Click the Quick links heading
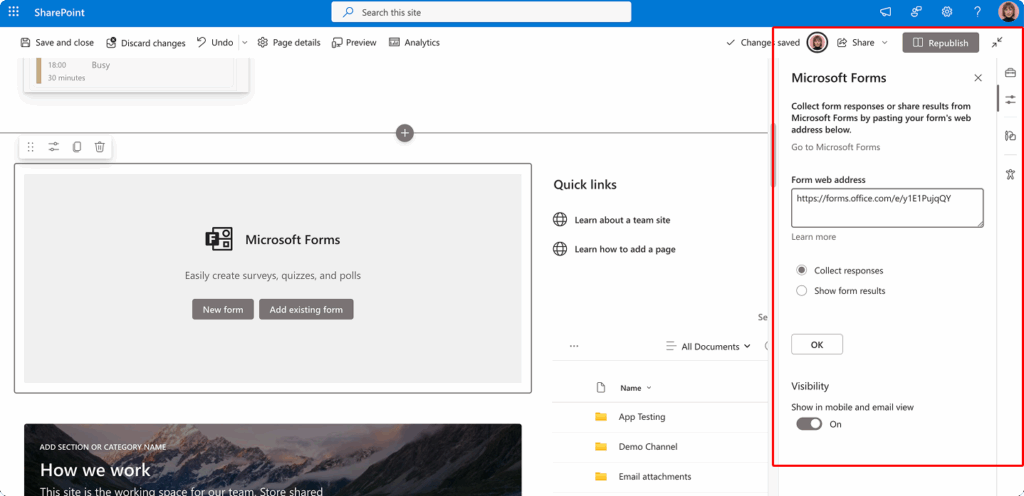This screenshot has width=1024, height=496. tap(584, 185)
